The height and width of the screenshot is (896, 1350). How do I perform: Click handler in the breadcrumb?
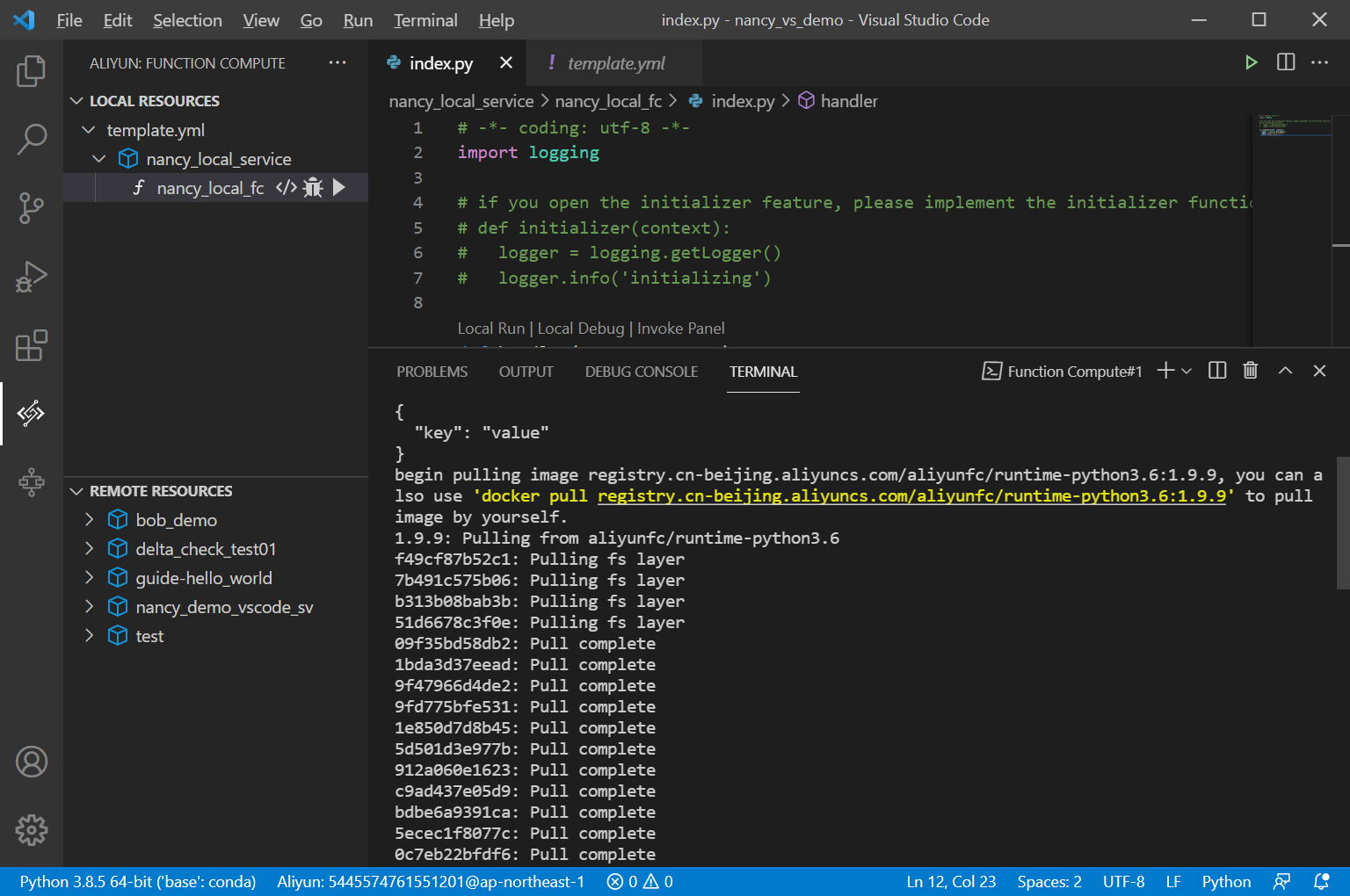[x=849, y=101]
